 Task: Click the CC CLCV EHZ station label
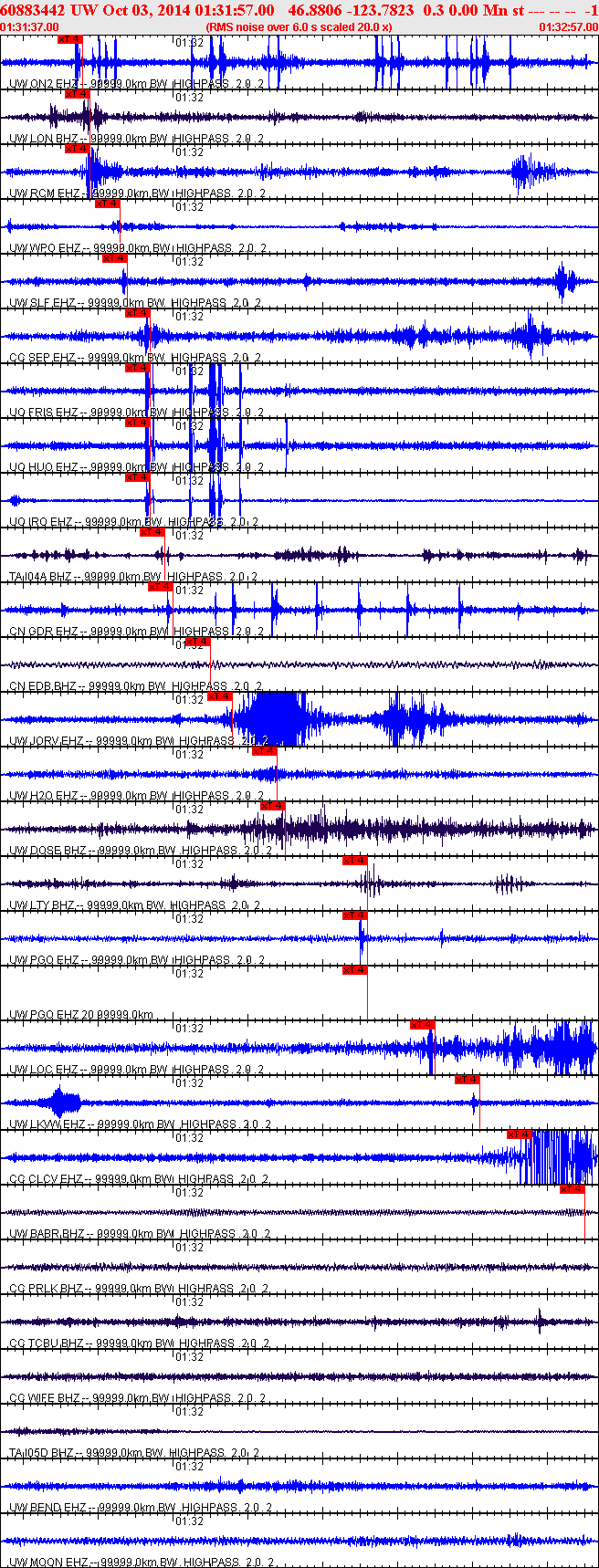139,1179
